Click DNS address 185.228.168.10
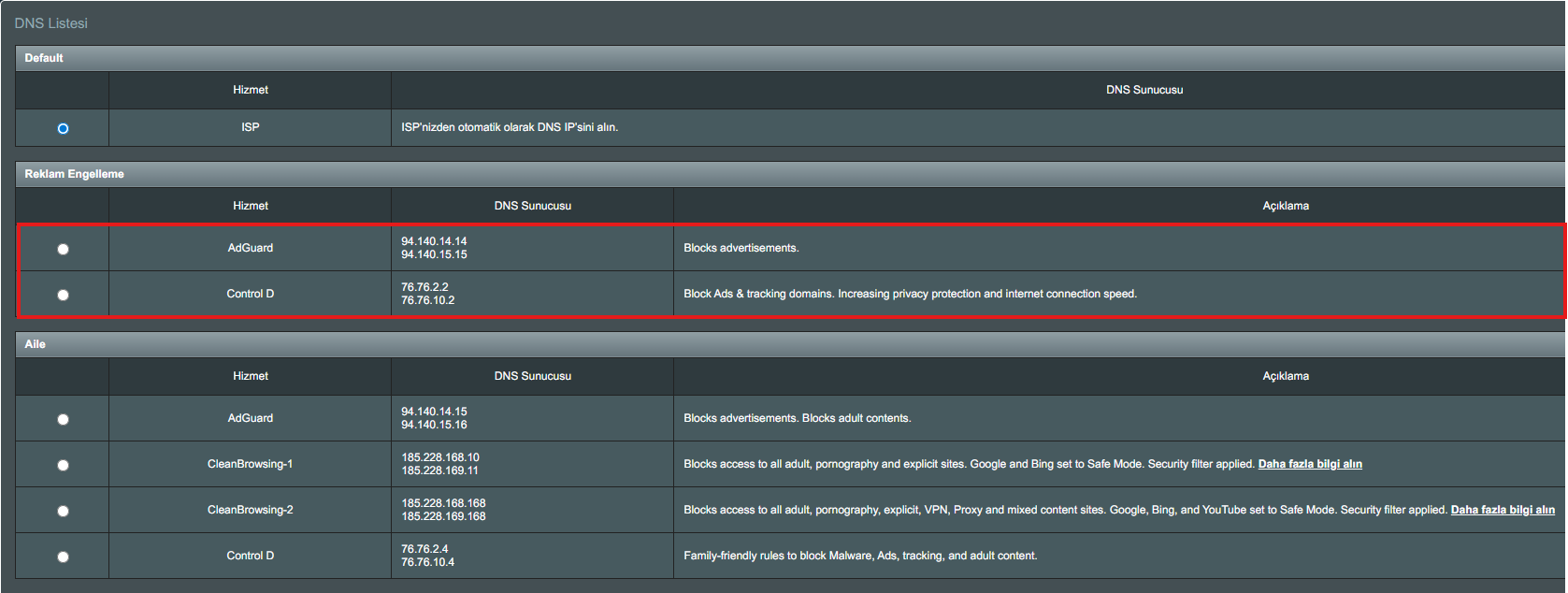 (x=440, y=457)
